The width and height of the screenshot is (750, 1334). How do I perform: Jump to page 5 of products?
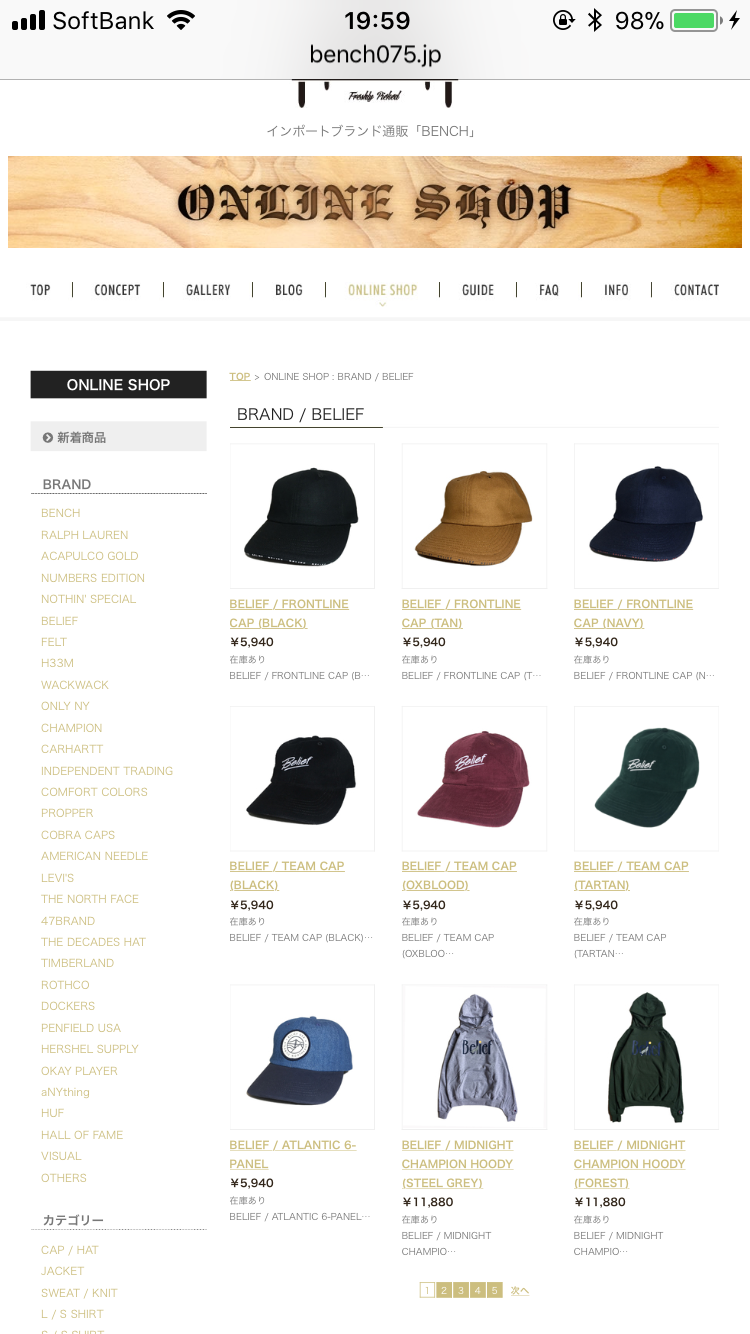(x=495, y=1290)
